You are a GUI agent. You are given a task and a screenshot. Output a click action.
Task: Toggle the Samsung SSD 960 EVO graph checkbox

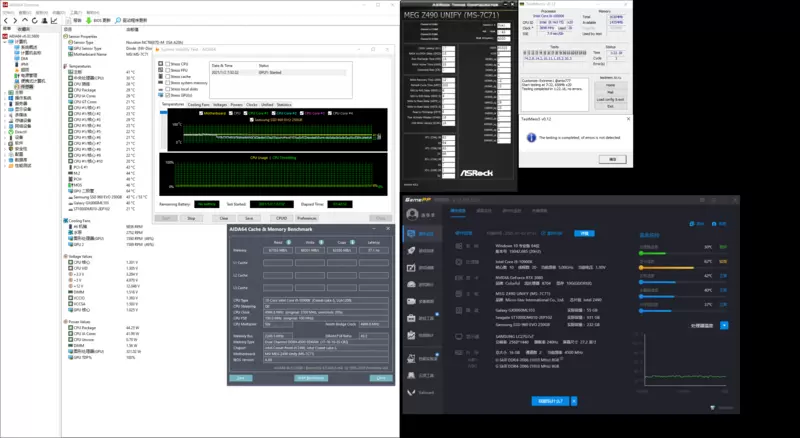[252, 119]
